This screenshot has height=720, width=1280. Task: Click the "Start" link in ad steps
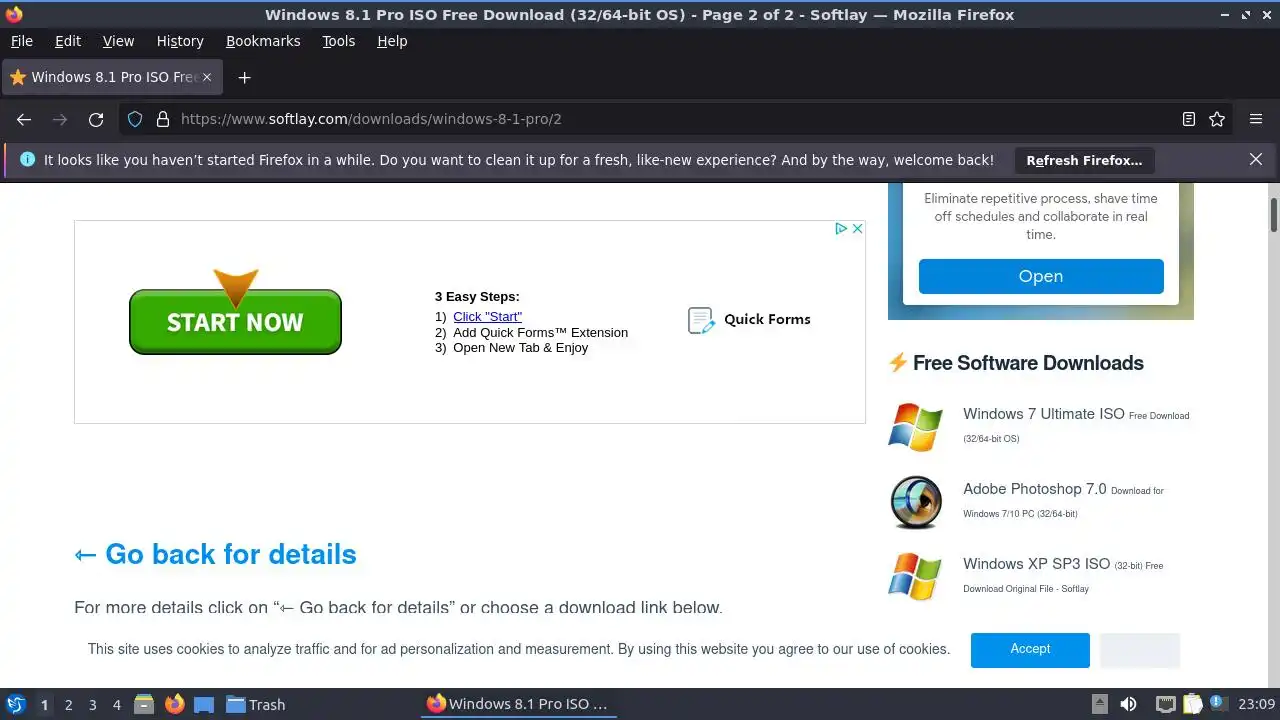(487, 316)
